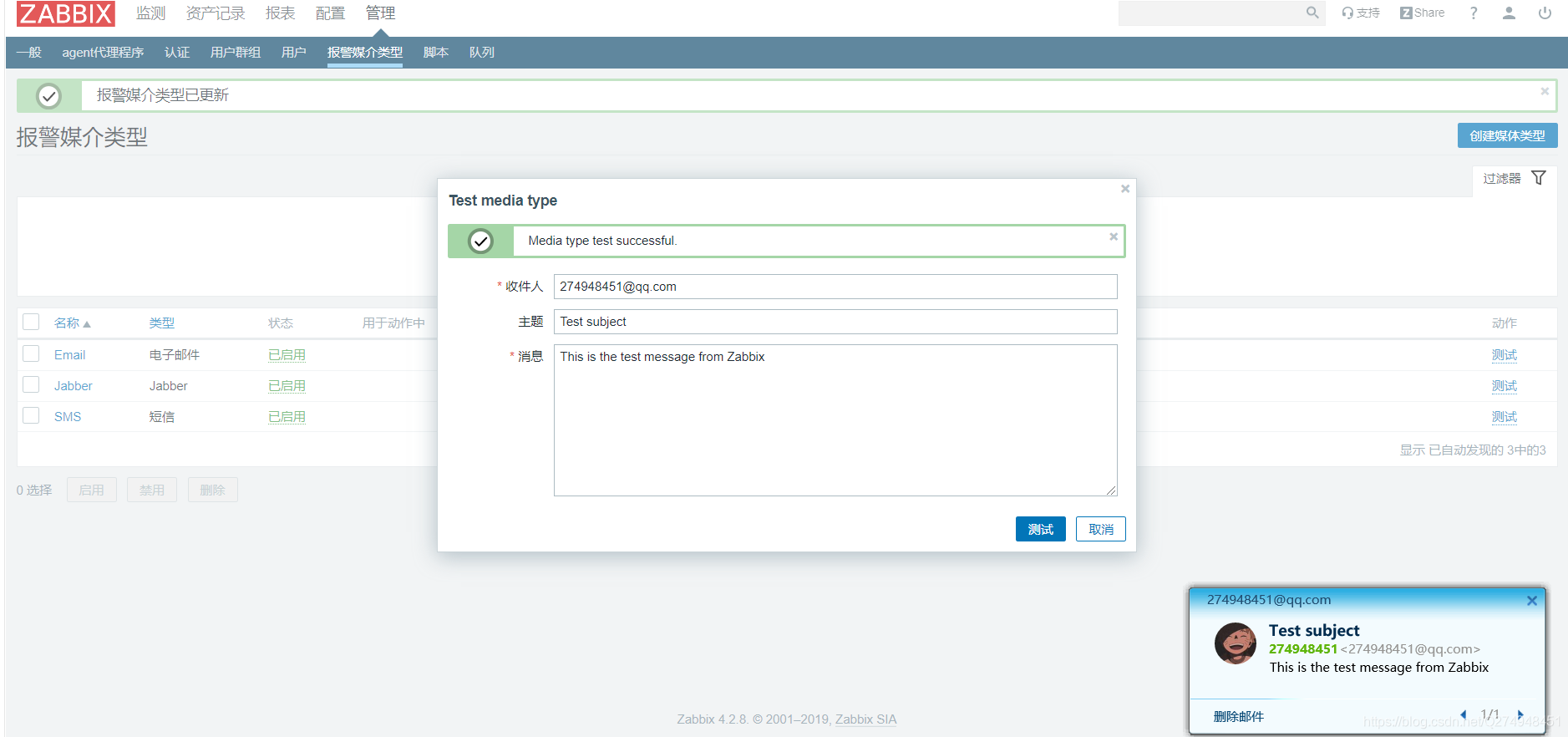Viewport: 1568px width, 737px height.
Task: Click the sender avatar in mail popup
Action: [x=1236, y=643]
